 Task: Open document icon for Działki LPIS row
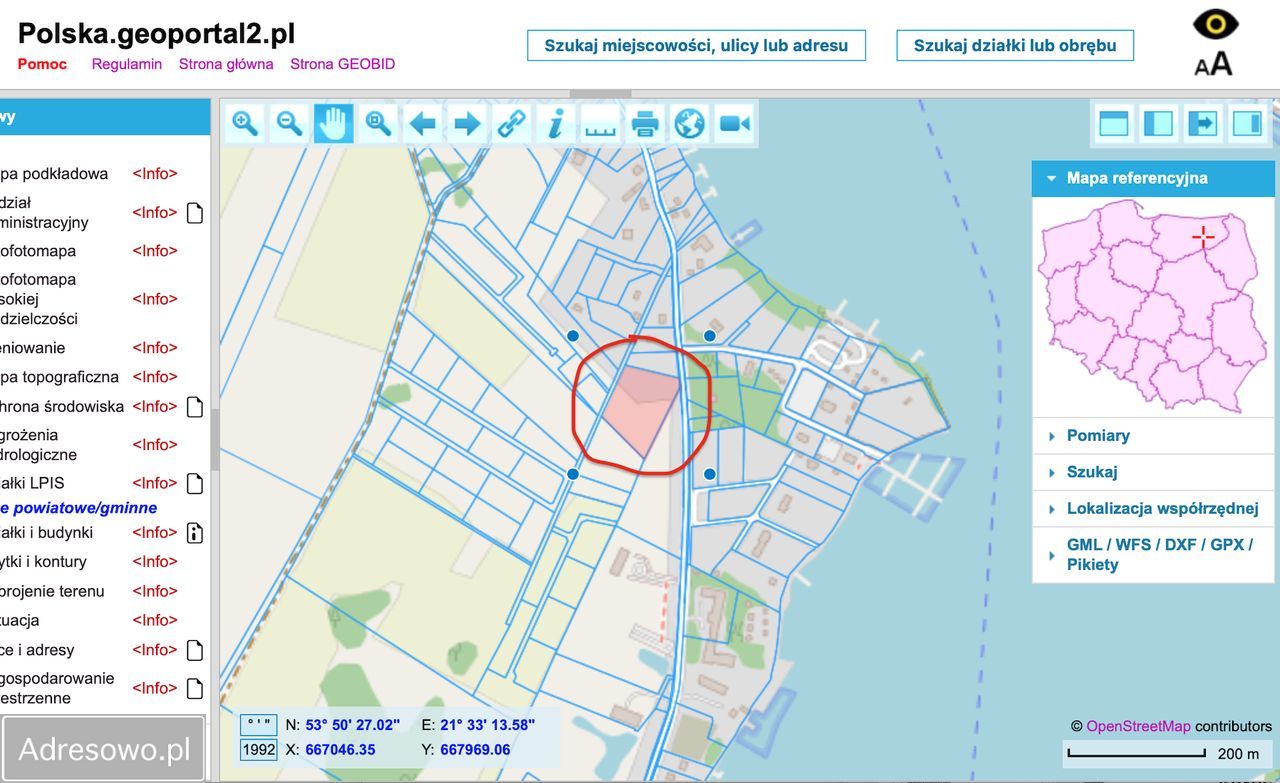click(195, 484)
